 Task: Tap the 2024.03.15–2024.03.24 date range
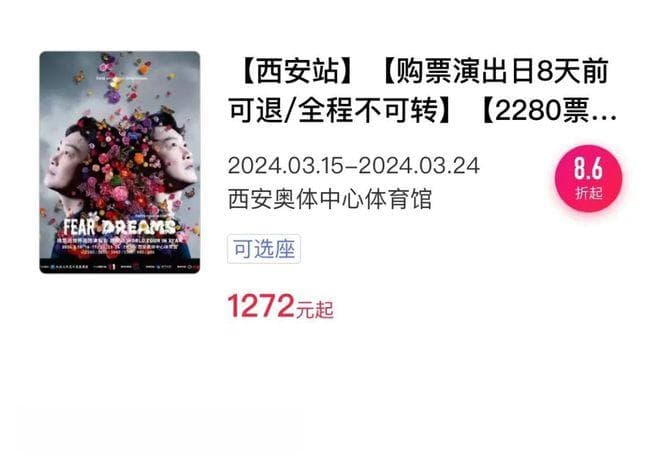coord(354,165)
